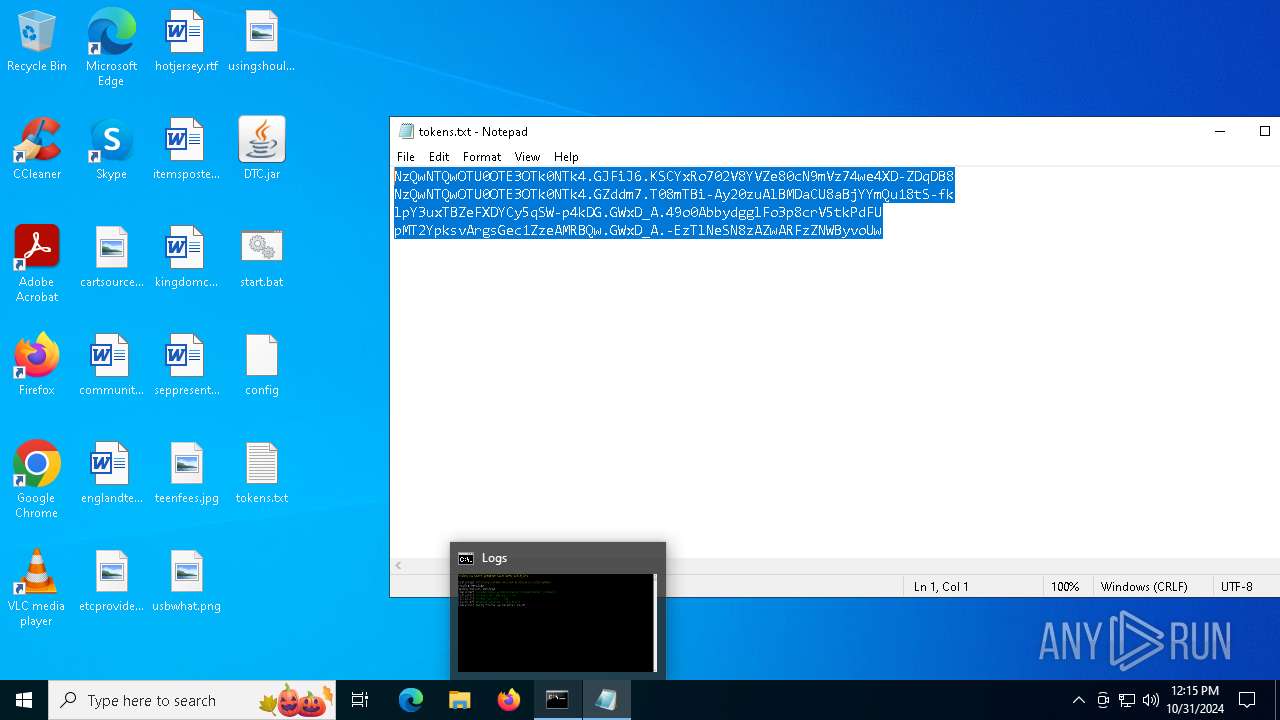This screenshot has height=720, width=1280.
Task: Click the UTF-8 encoding status entry
Action: coord(1237,587)
